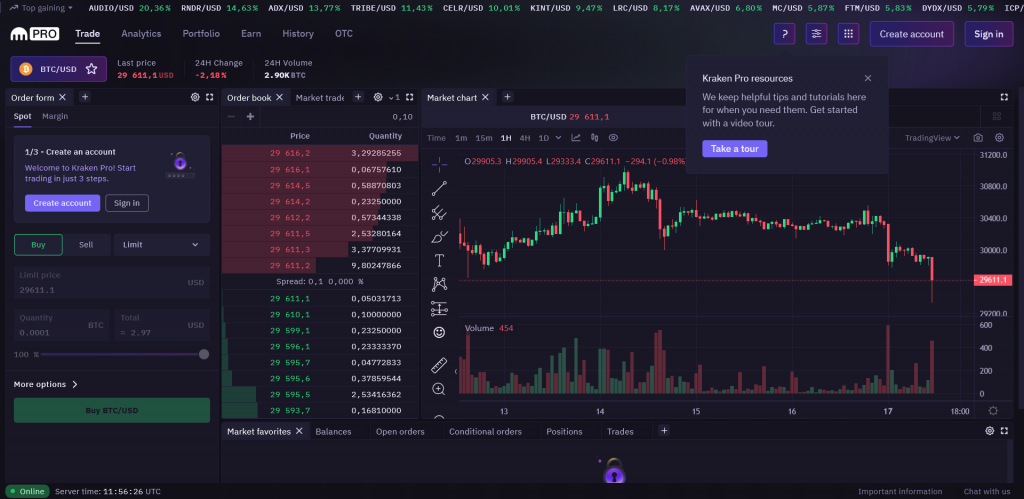Close the Kraken Pro resources popup
Viewport: 1024px width, 499px height.
(x=868, y=78)
